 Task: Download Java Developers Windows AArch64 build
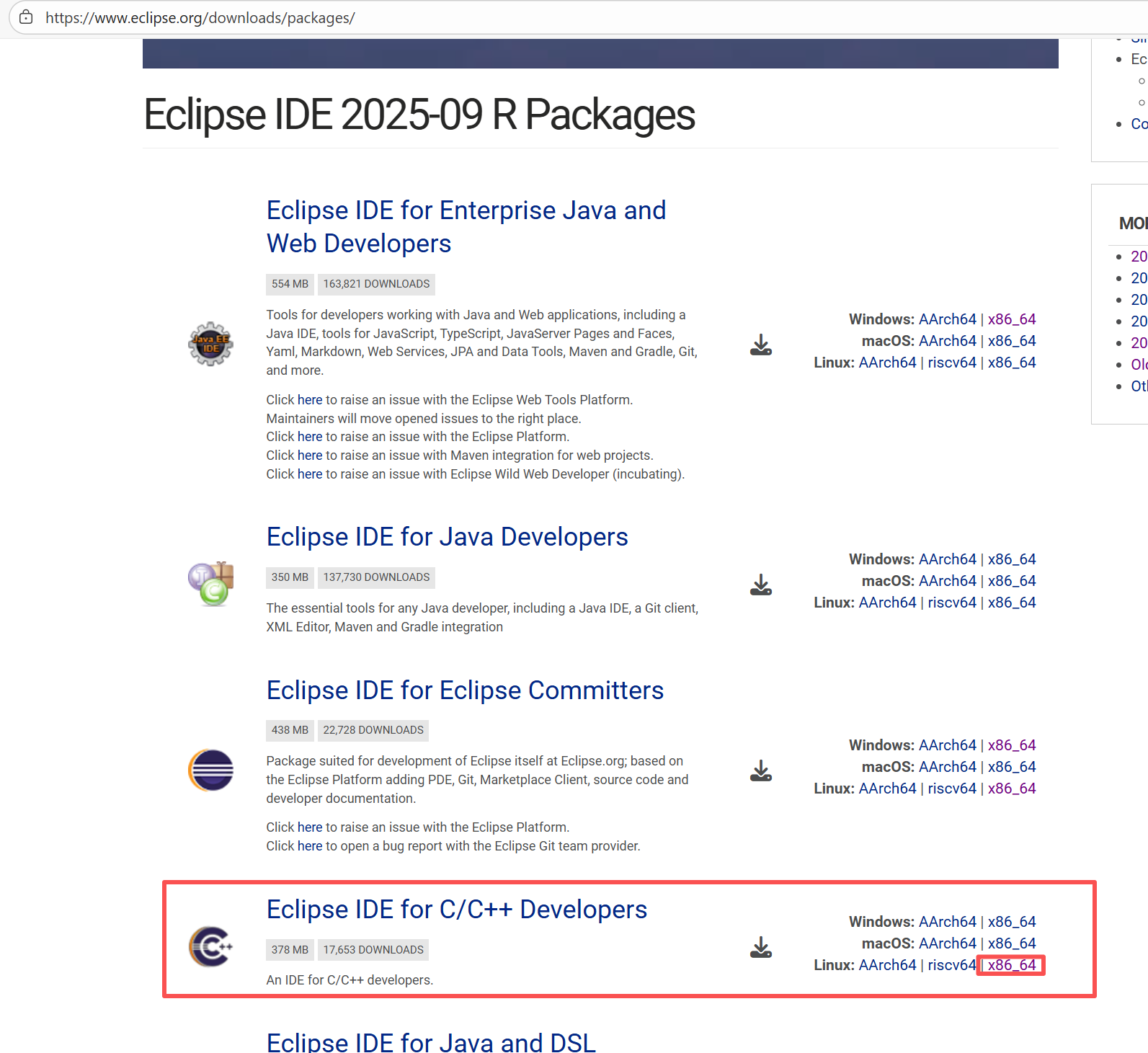coord(947,559)
